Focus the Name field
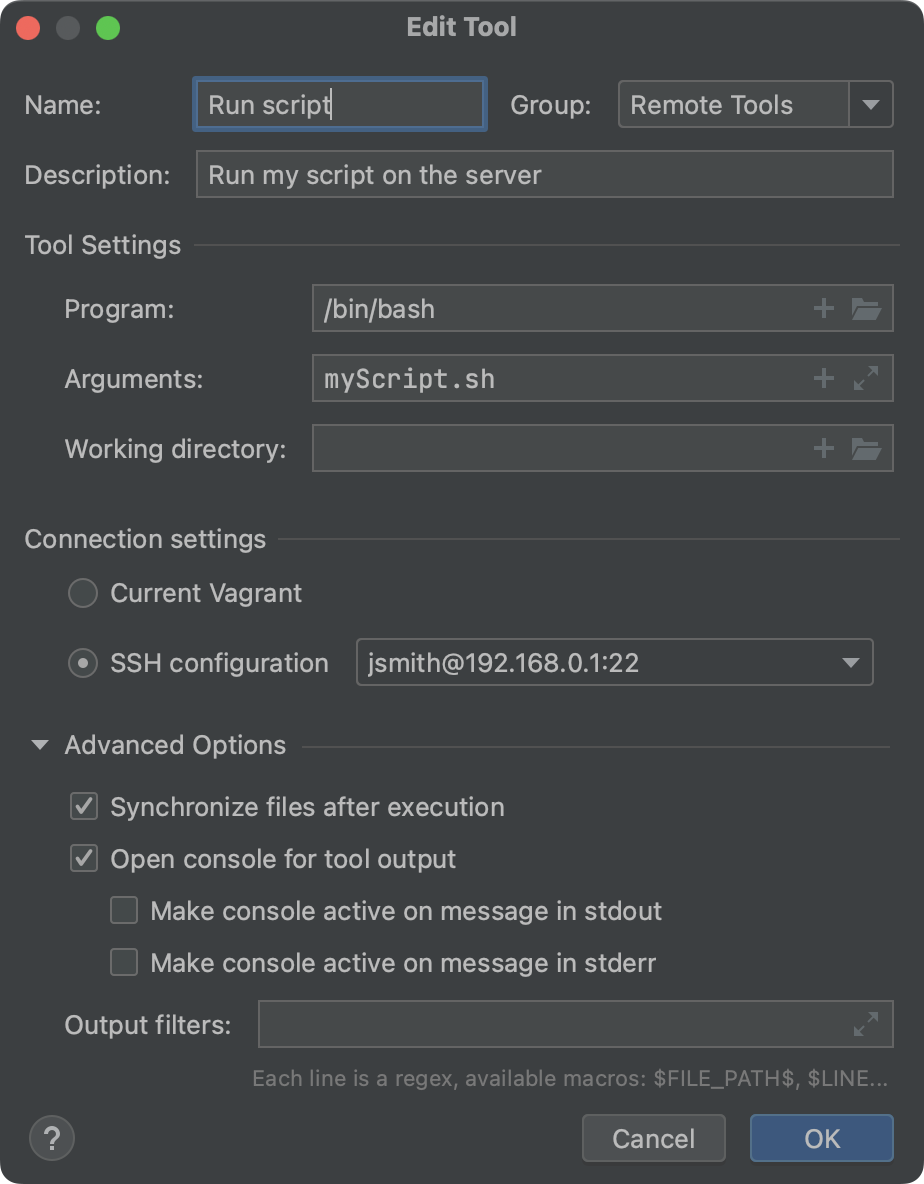 pos(339,104)
